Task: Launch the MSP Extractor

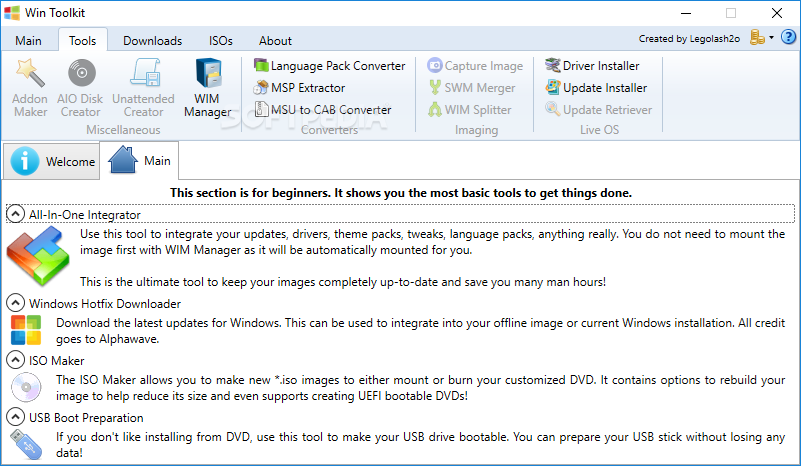Action: [x=299, y=88]
